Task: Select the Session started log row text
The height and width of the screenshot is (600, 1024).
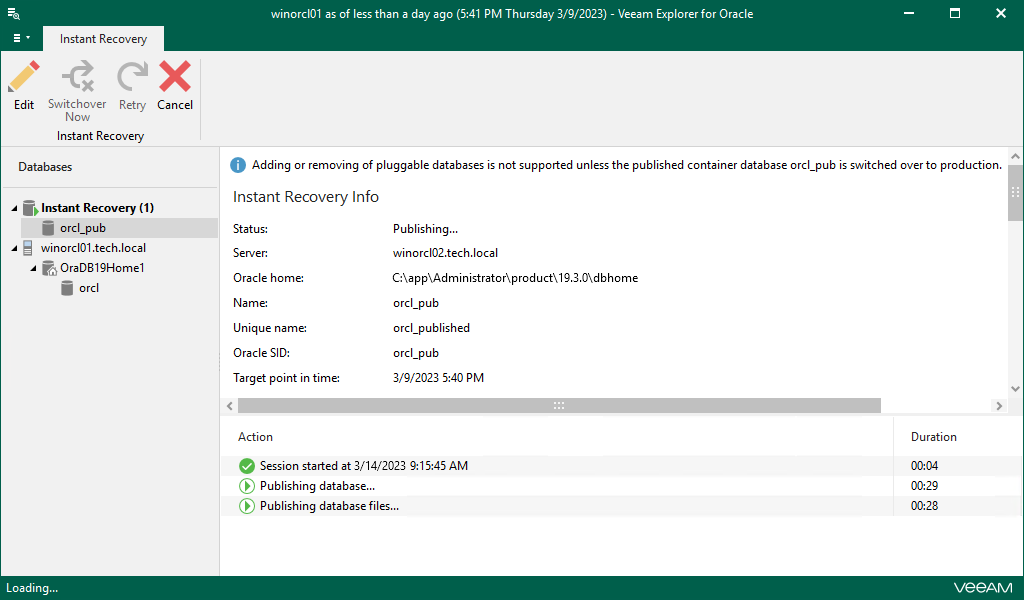Action: point(364,466)
